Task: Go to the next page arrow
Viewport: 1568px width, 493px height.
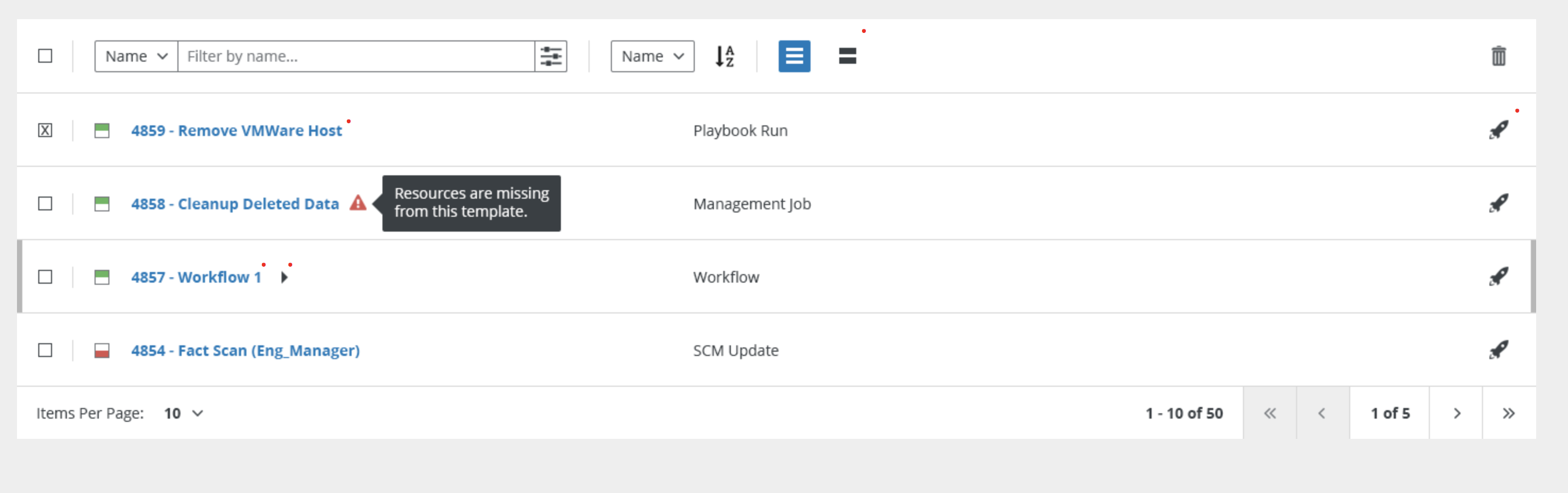Action: coord(1456,413)
